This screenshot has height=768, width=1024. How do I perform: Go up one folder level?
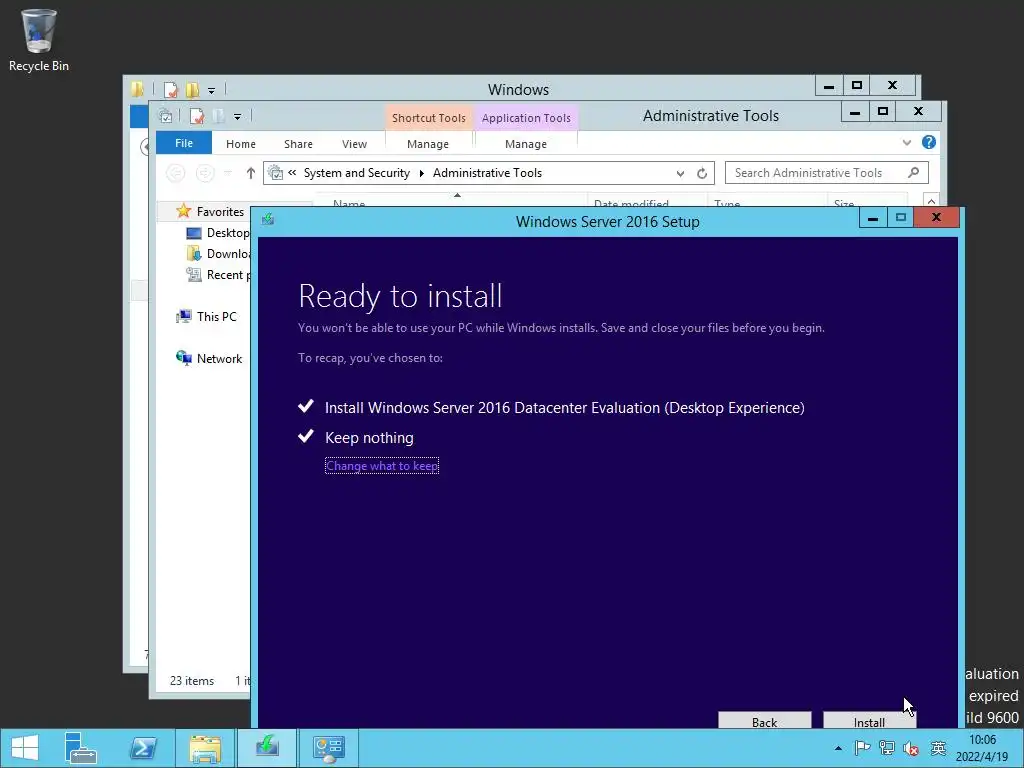coord(251,173)
